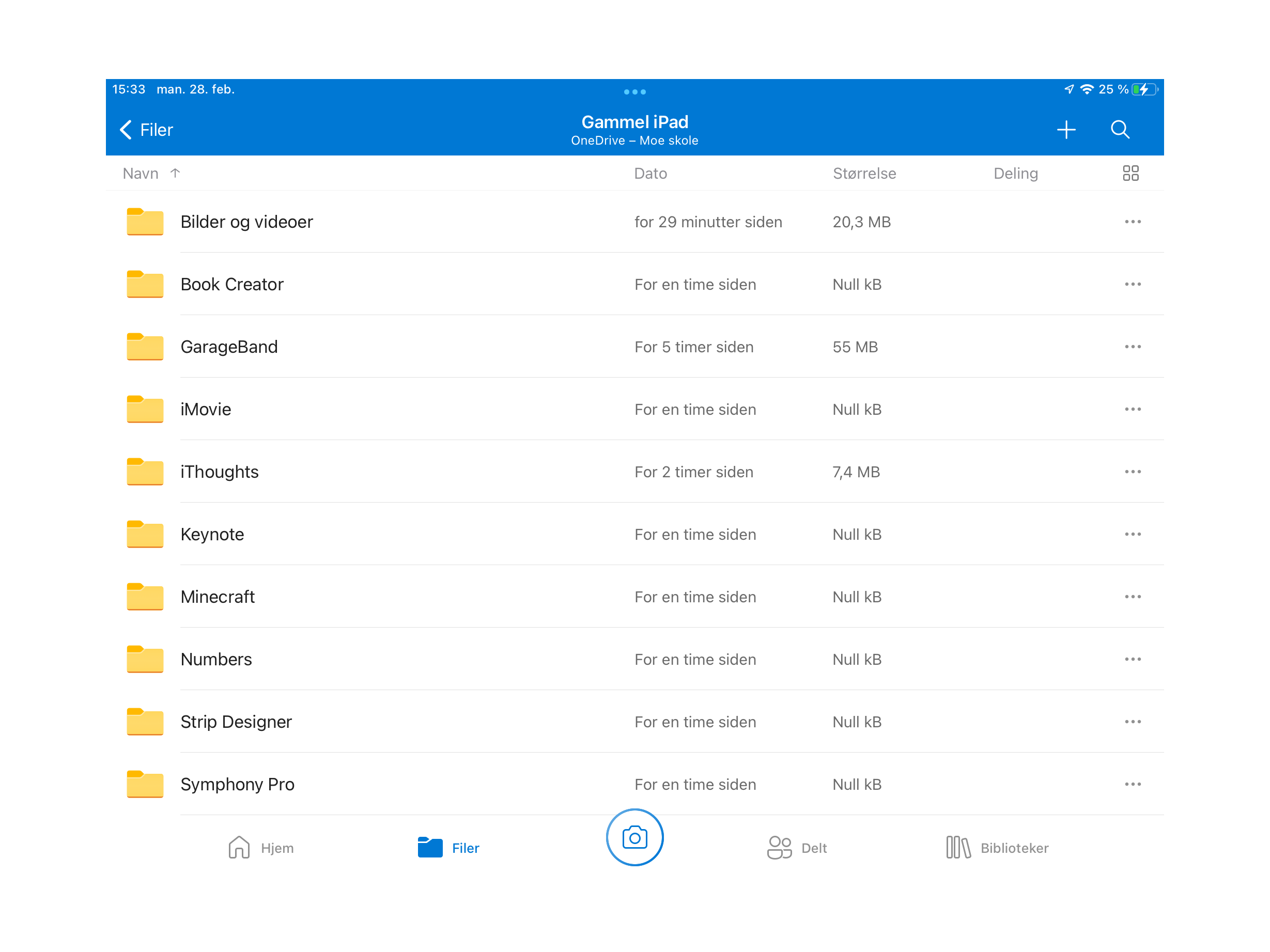The image size is (1270, 952).
Task: Open more options for Keynote
Action: [x=1133, y=534]
